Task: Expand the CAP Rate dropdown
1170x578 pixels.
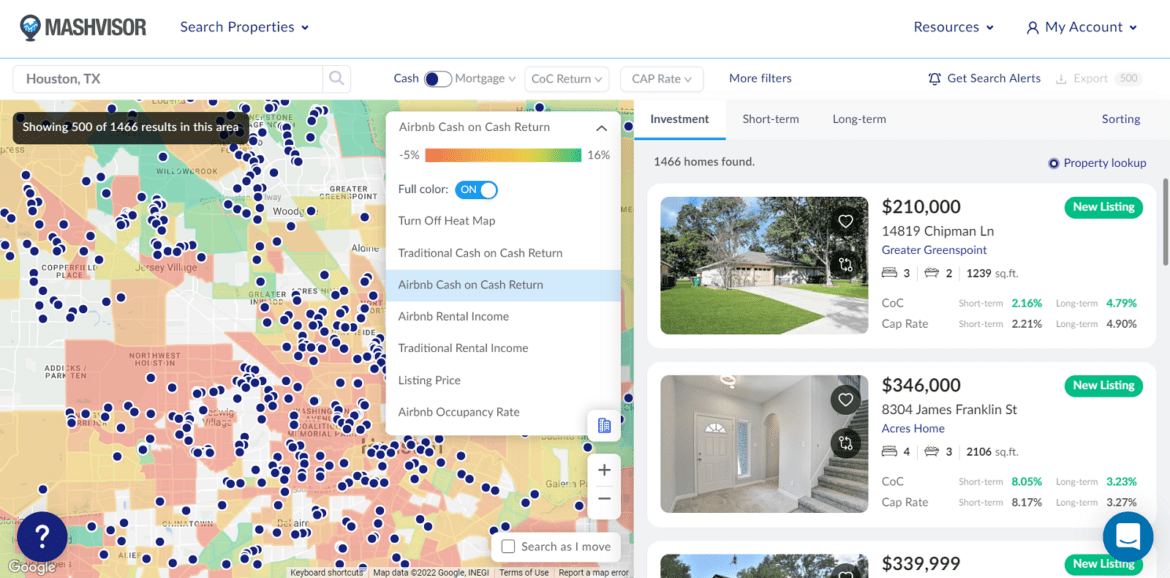Action: pyautogui.click(x=661, y=79)
